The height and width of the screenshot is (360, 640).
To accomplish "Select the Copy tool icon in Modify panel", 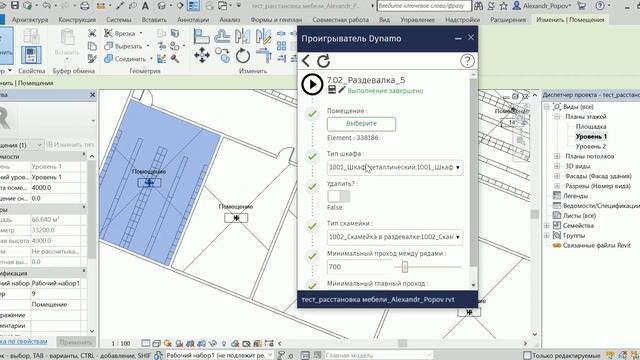I will [x=222, y=55].
